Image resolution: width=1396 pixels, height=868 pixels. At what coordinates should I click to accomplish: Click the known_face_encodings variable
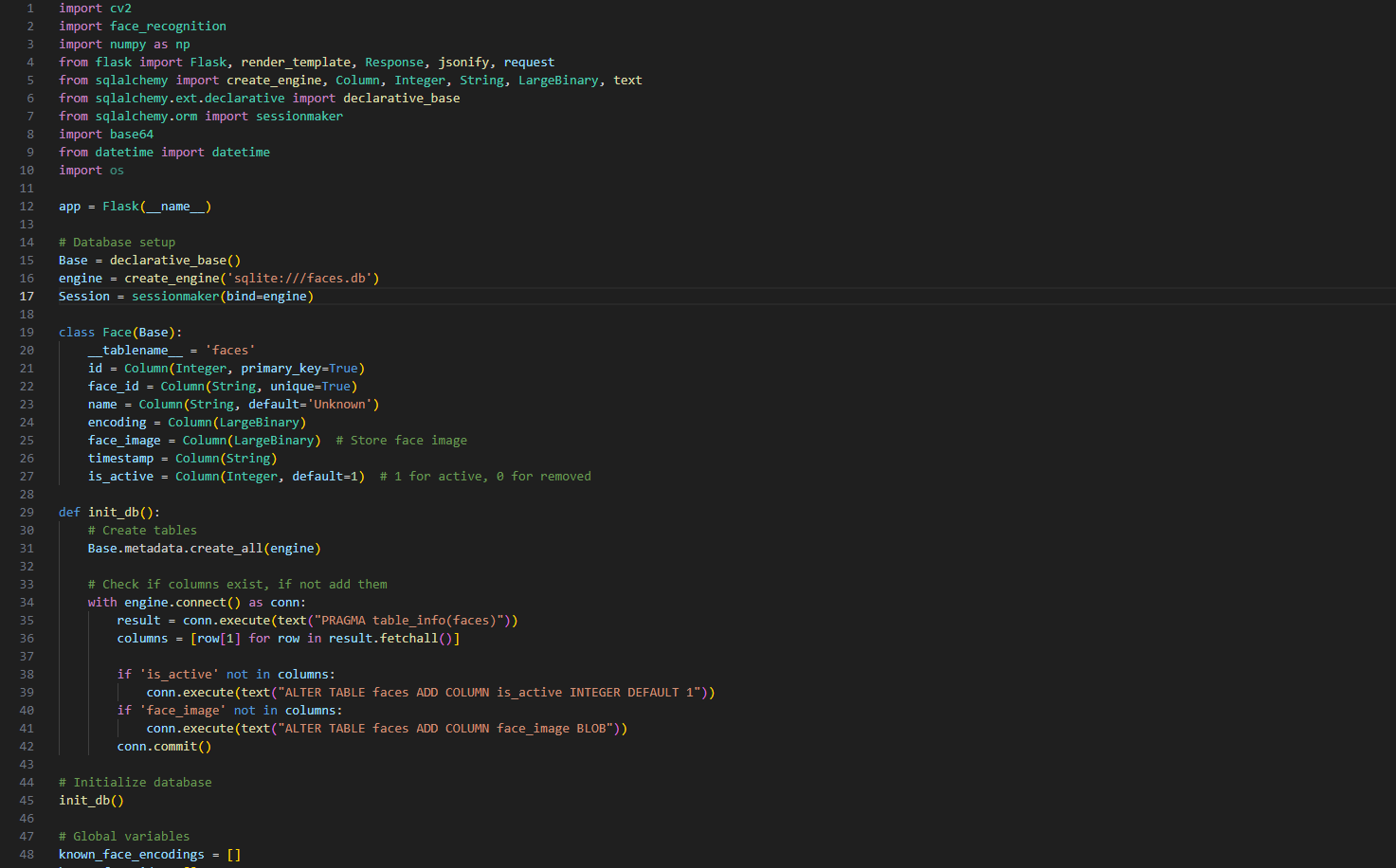[131, 855]
